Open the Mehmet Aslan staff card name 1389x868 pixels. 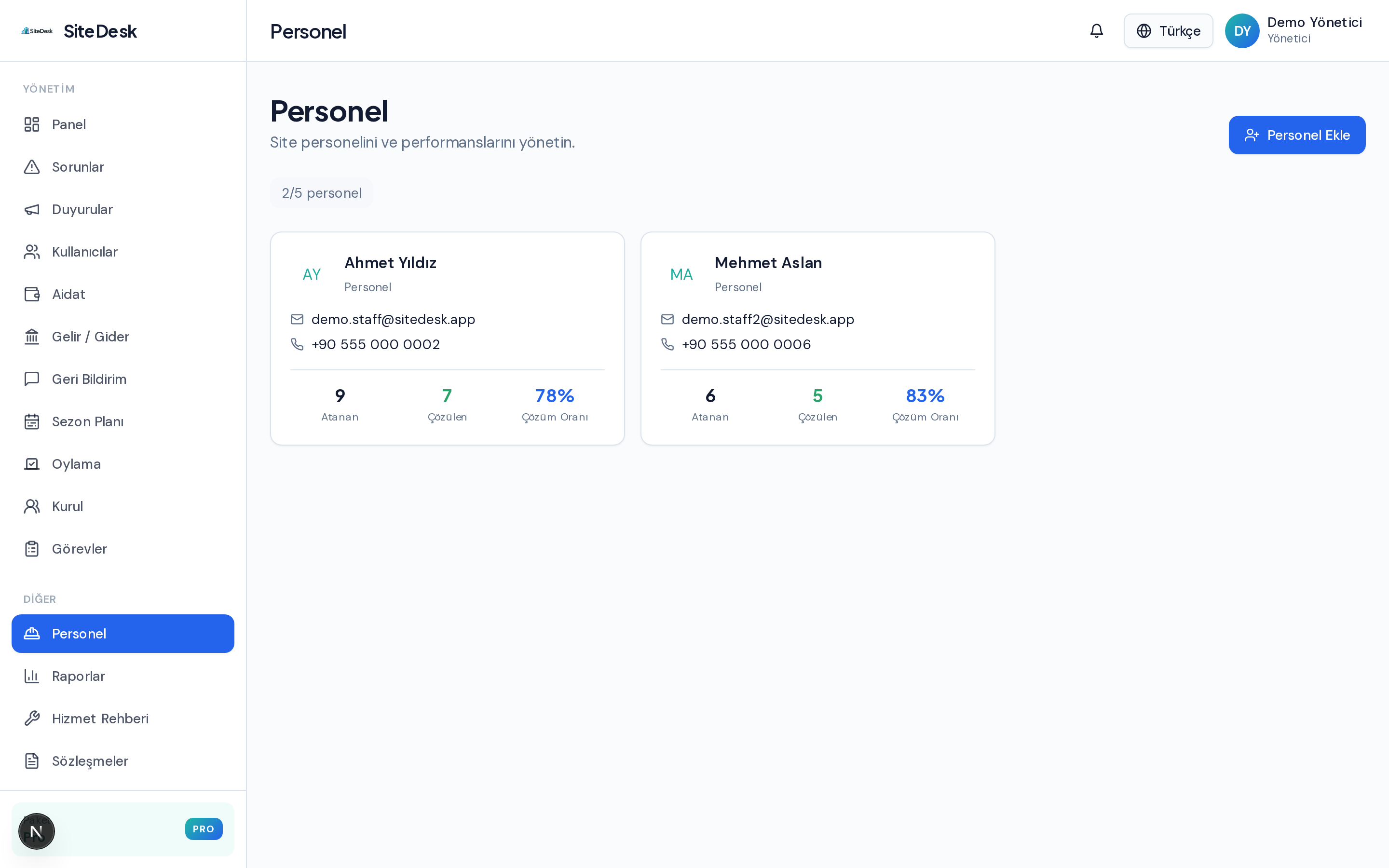tap(768, 263)
